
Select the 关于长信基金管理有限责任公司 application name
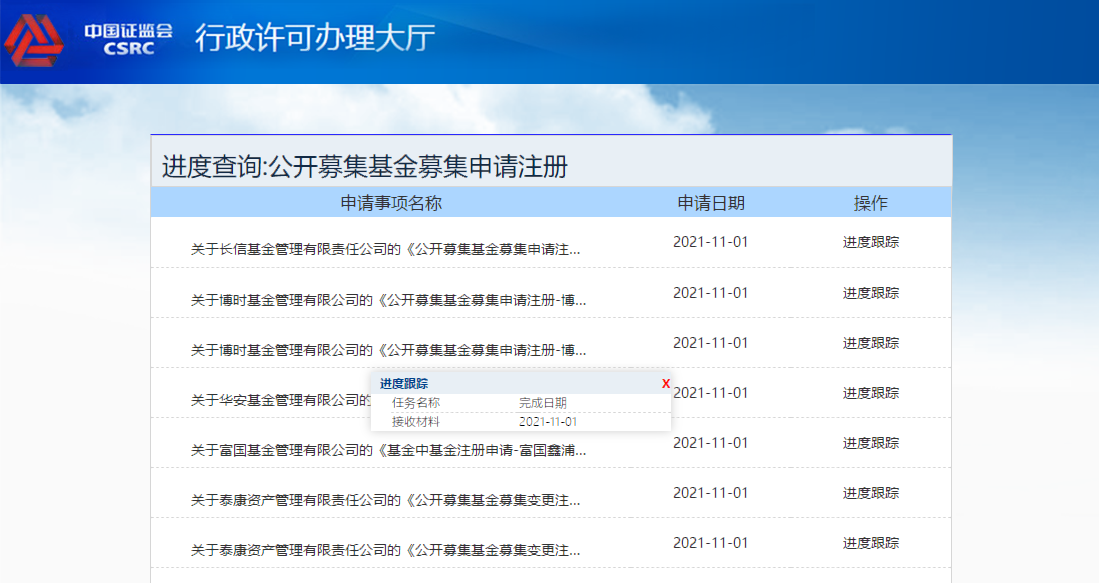(x=385, y=249)
